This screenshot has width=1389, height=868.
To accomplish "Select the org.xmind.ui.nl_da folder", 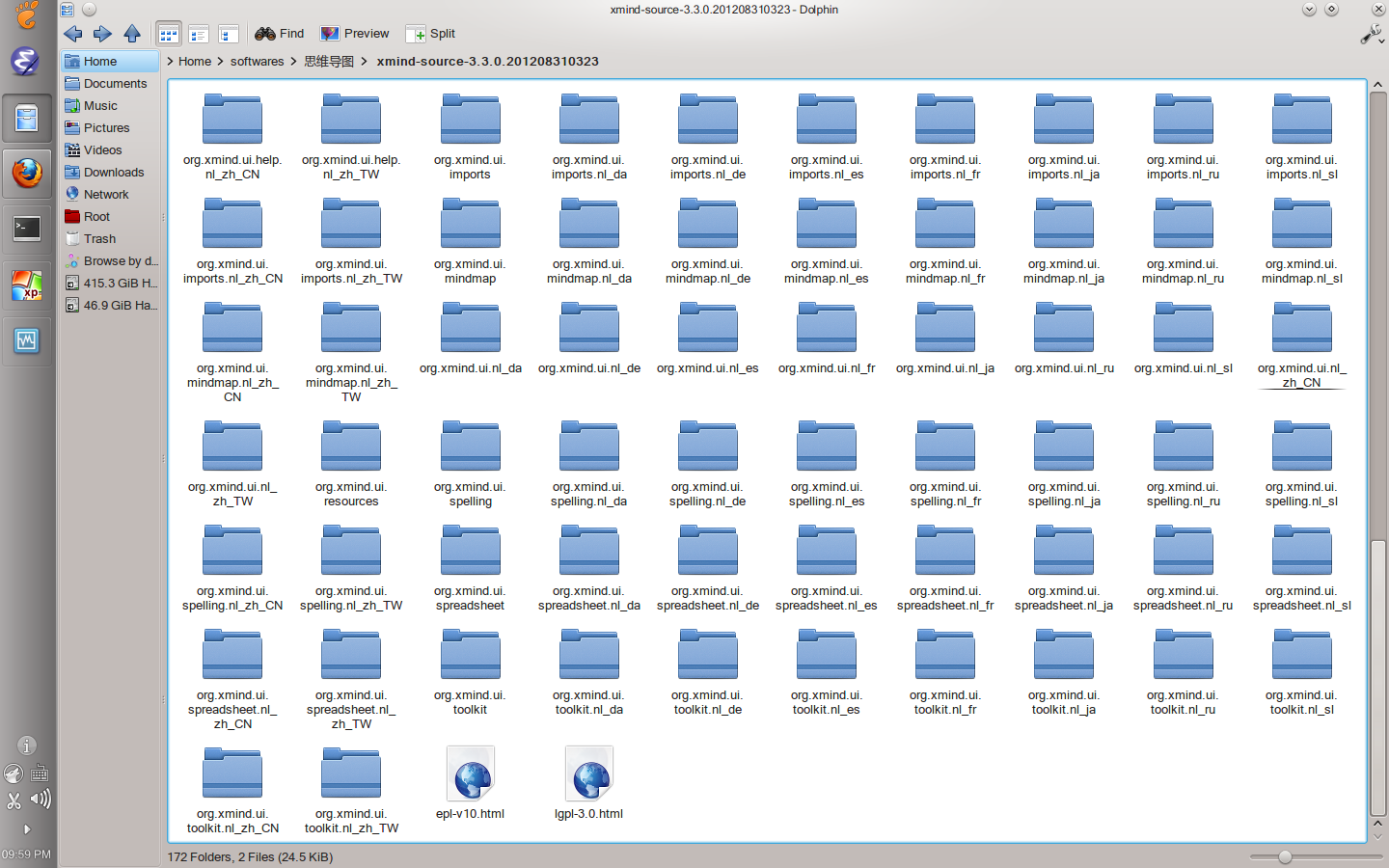I will [470, 338].
